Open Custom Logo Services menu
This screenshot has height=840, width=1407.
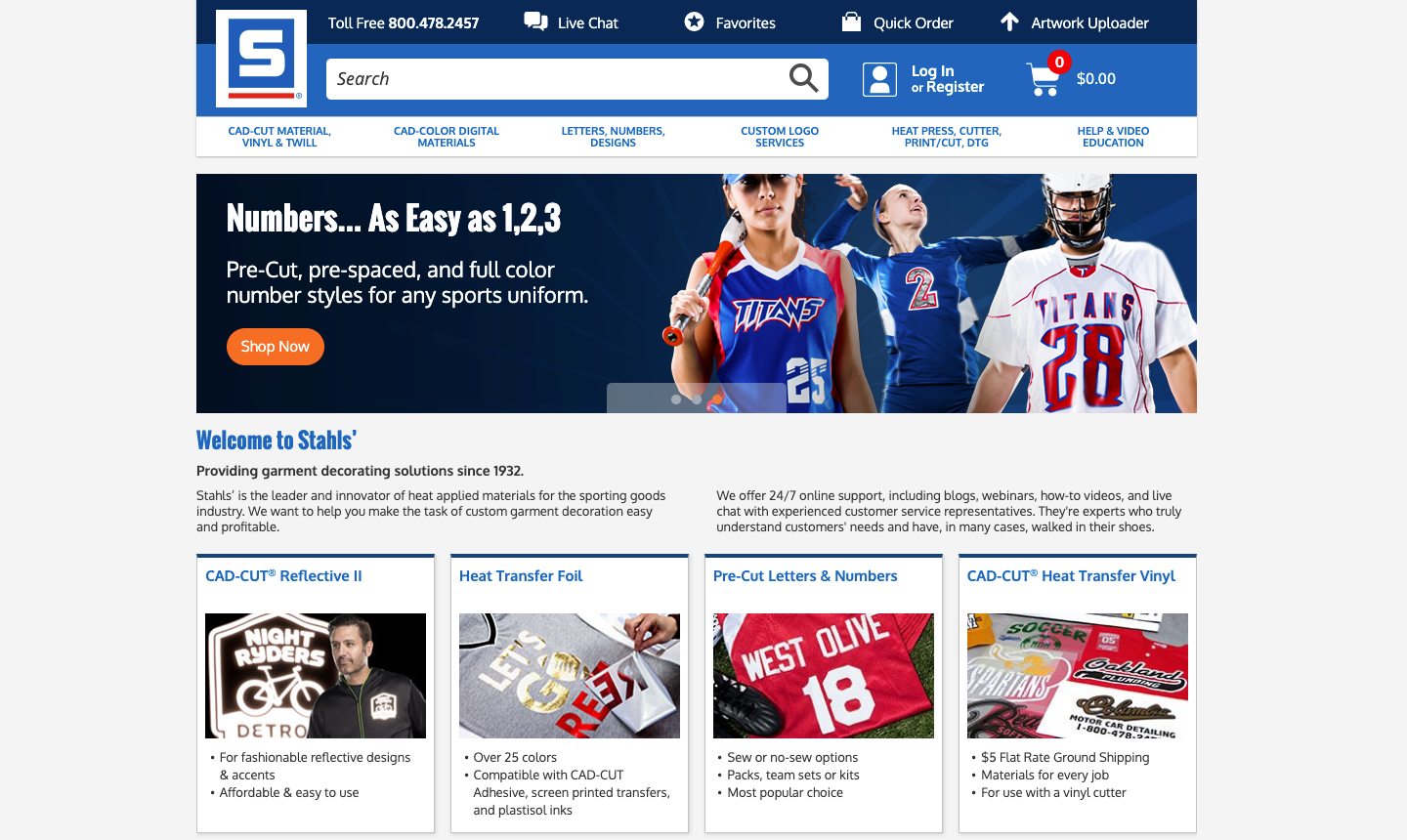[x=780, y=137]
